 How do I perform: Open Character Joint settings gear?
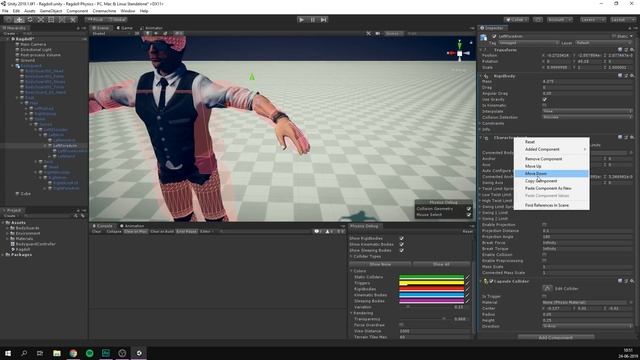[x=632, y=138]
